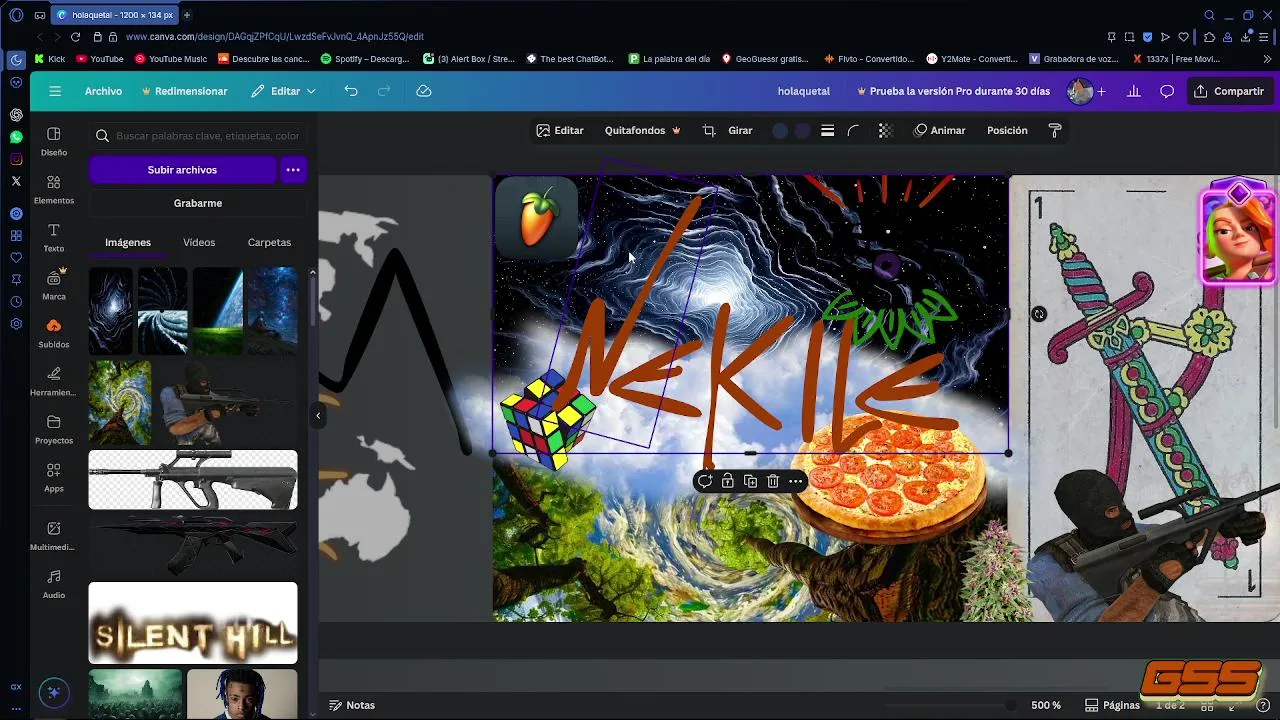Open the Diseño sidebar panel
Image resolution: width=1280 pixels, height=720 pixels.
click(x=54, y=141)
